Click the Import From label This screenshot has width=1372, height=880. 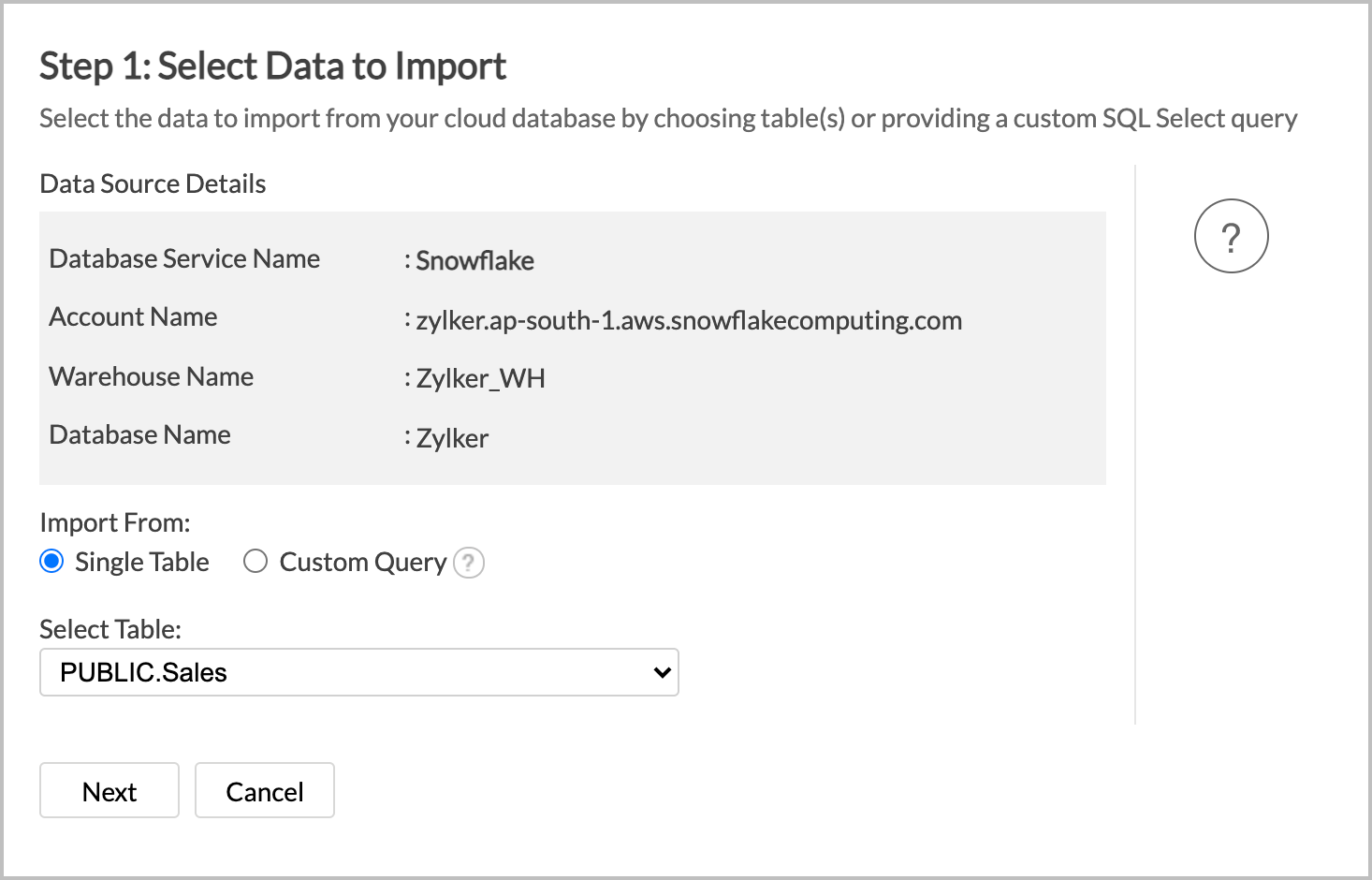115,522
